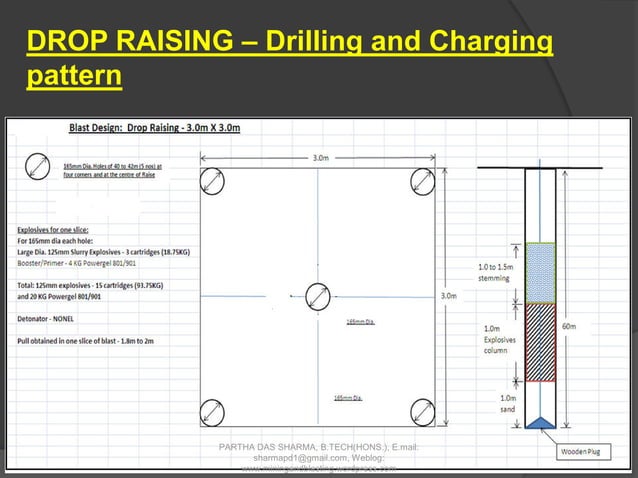Click the author credit 'PARTHA DAS SHARMA, B.TECH(HONS.)'
This screenshot has width=638, height=478.
pyautogui.click(x=304, y=447)
